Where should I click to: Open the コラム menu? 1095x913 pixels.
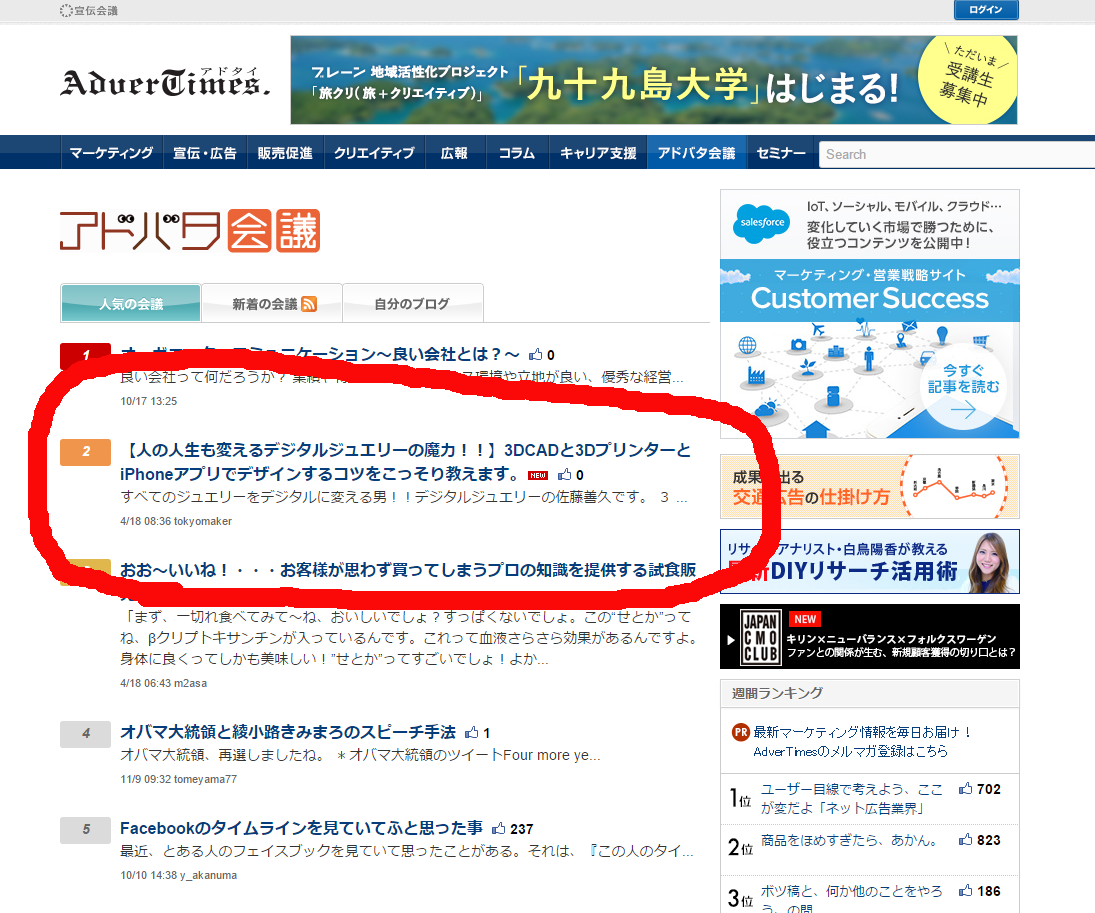point(517,153)
